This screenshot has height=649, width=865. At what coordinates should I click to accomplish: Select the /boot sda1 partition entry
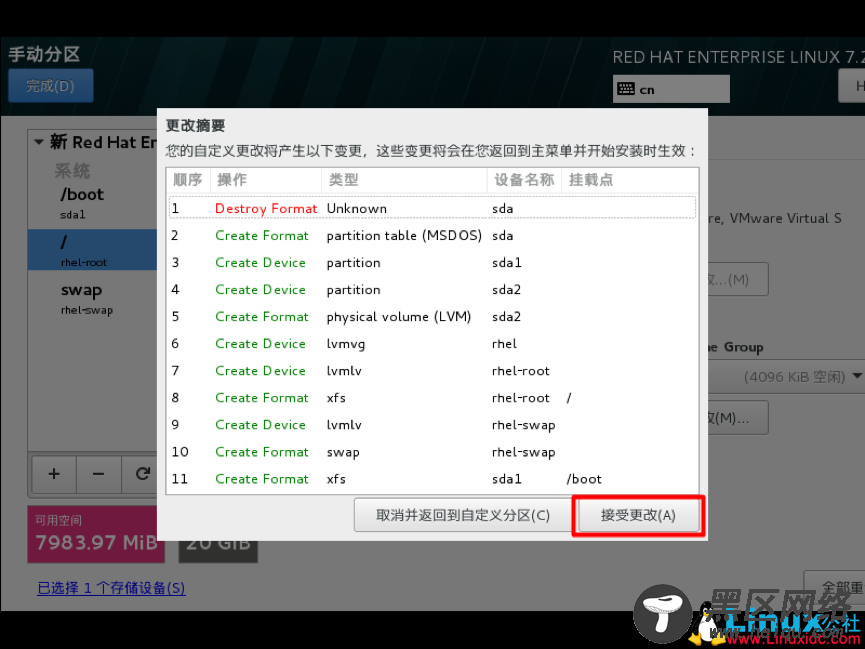click(93, 203)
